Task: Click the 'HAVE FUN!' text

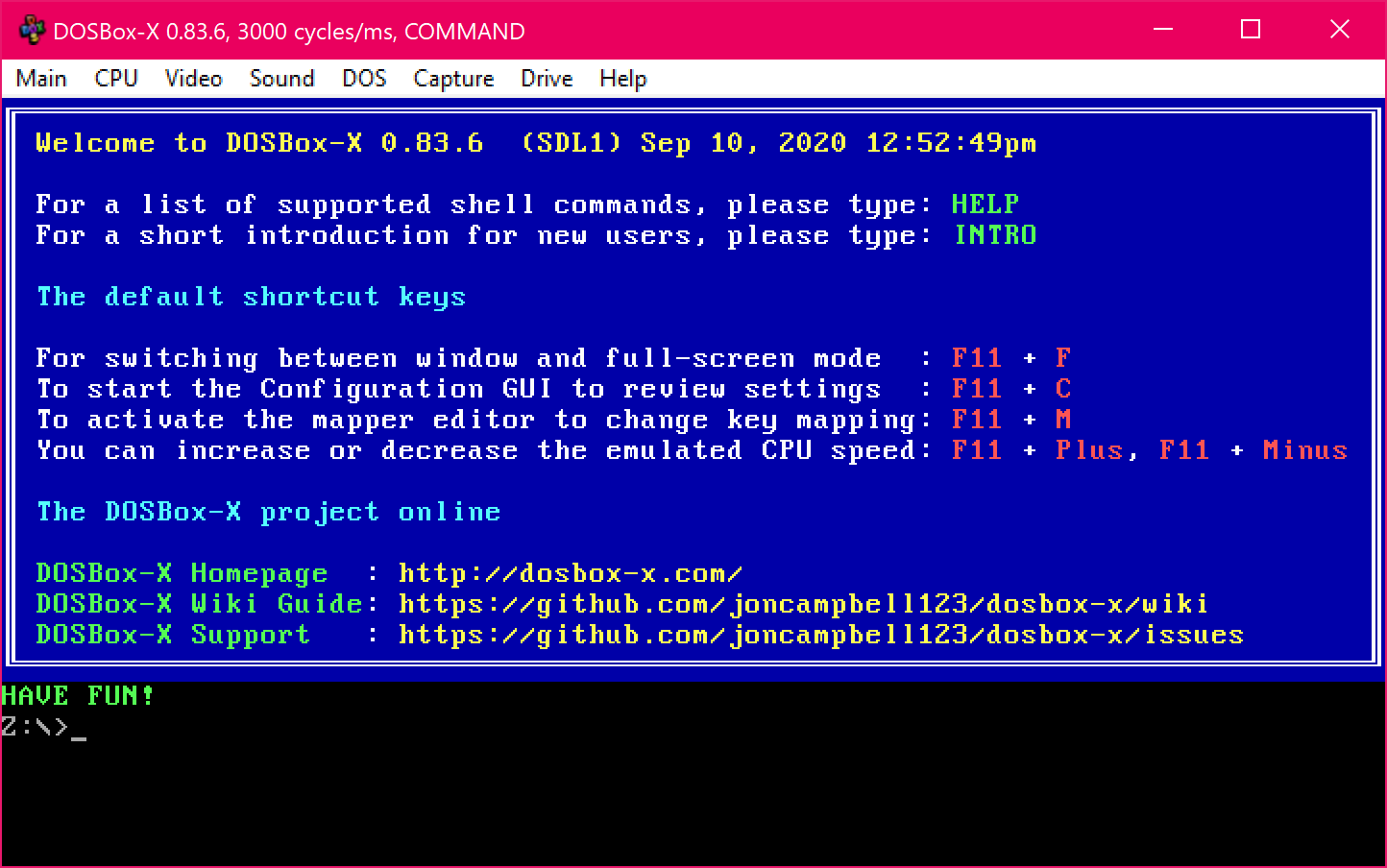Action: [78, 696]
